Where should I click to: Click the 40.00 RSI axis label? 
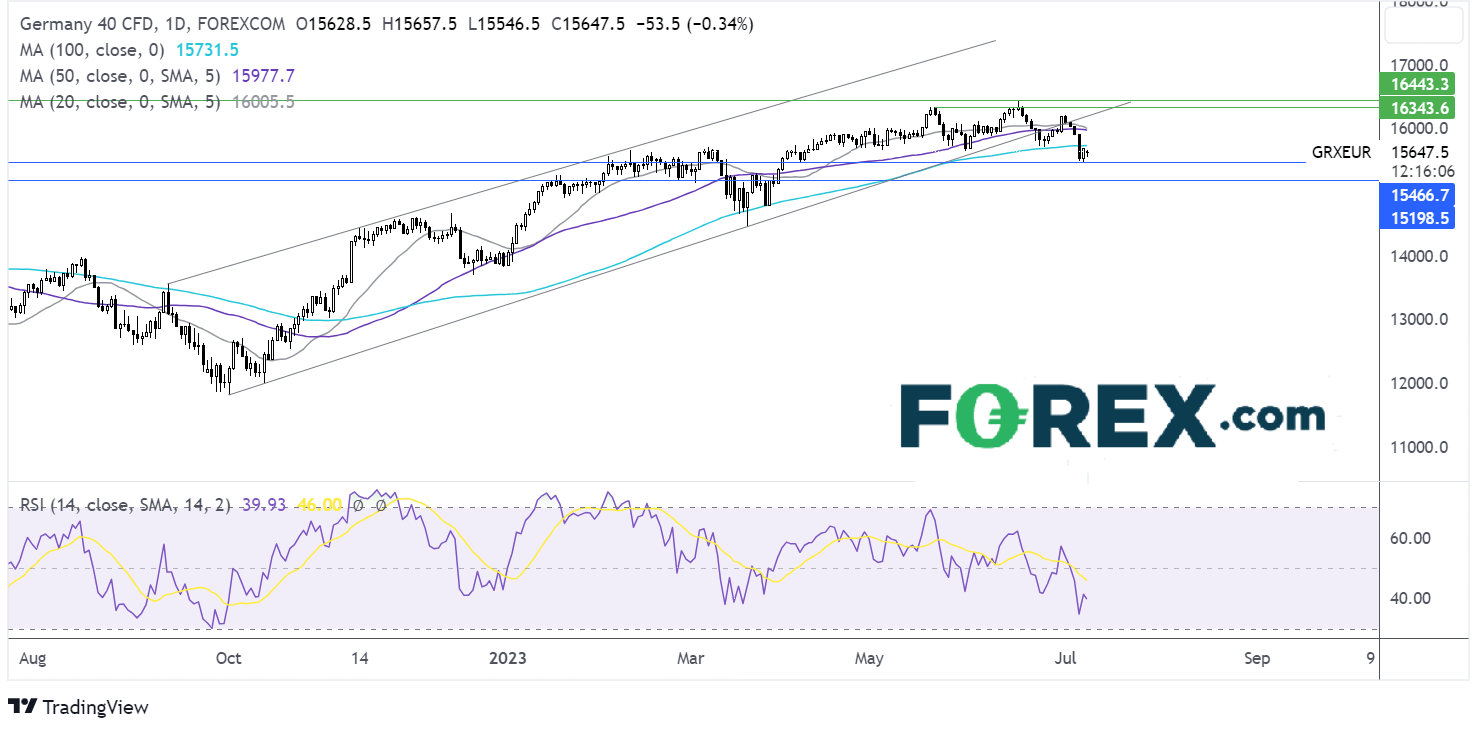(1411, 598)
